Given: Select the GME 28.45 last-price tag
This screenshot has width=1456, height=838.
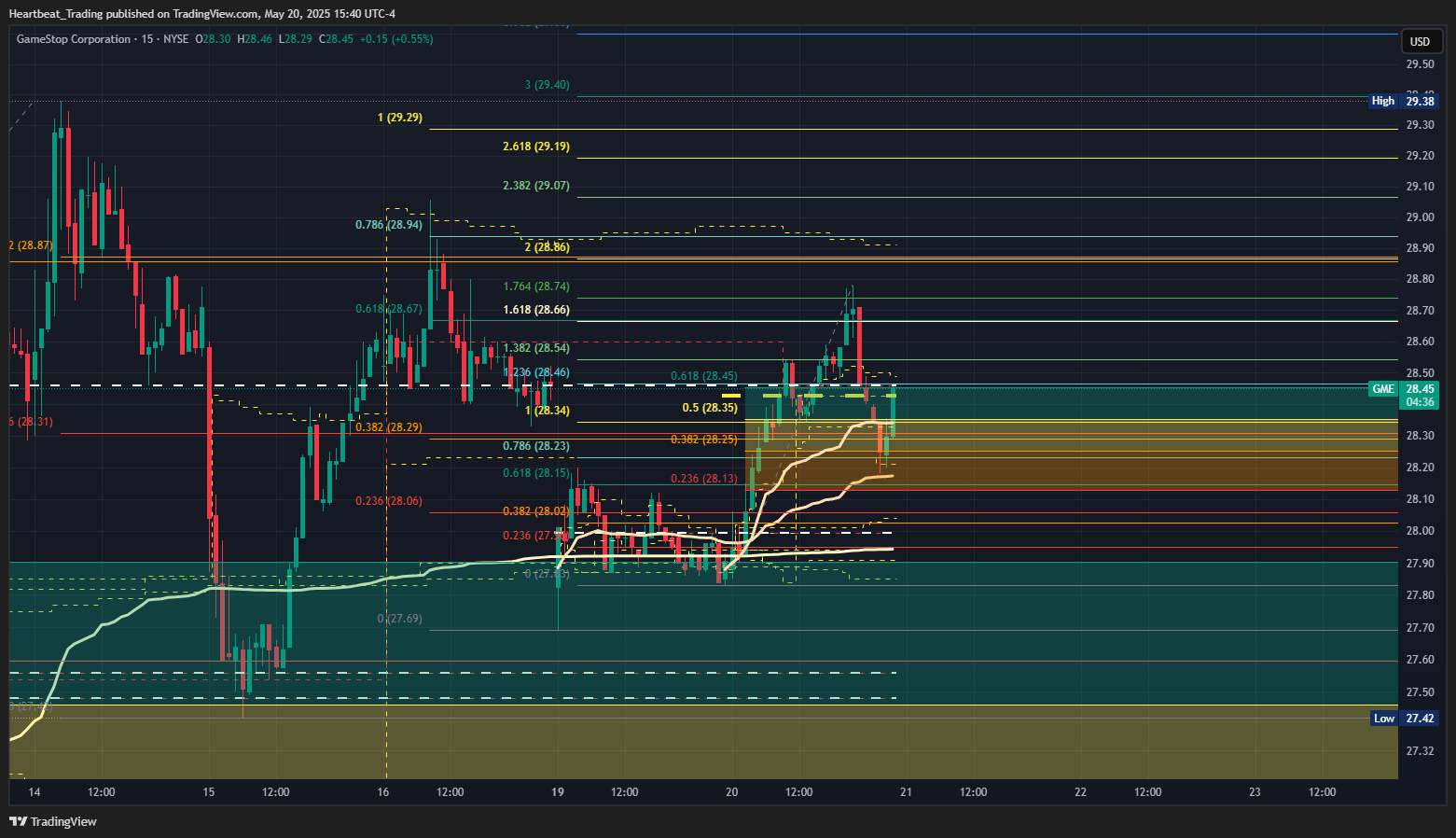Looking at the screenshot, I should tap(1404, 396).
